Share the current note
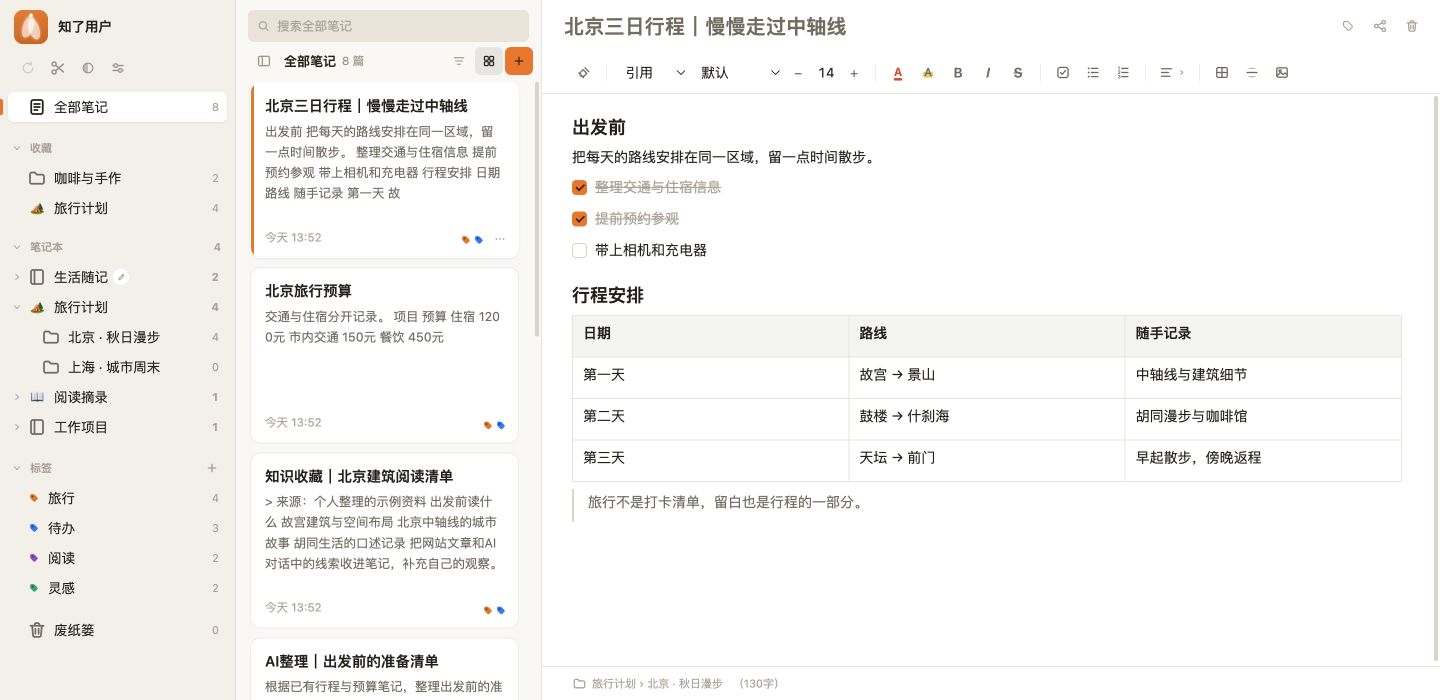Screen dimensions: 1440x700 (1380, 27)
